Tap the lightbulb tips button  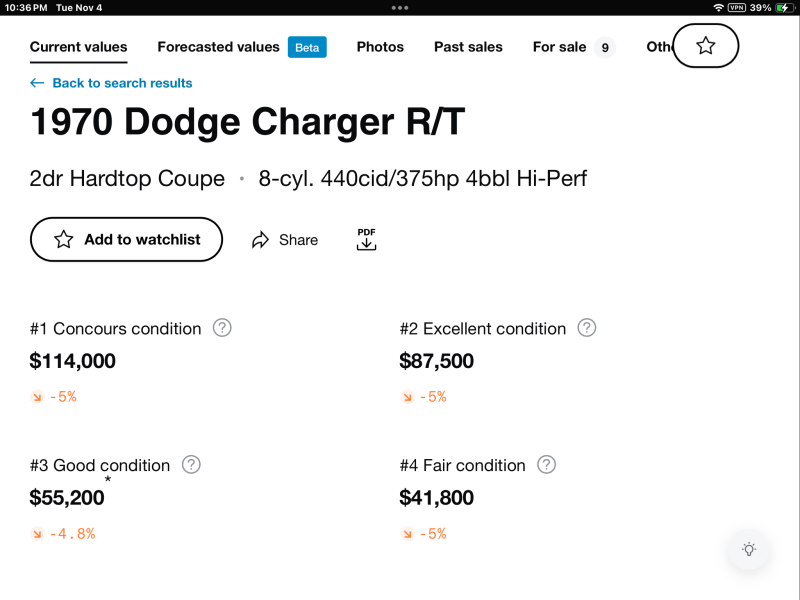pyautogui.click(x=748, y=549)
